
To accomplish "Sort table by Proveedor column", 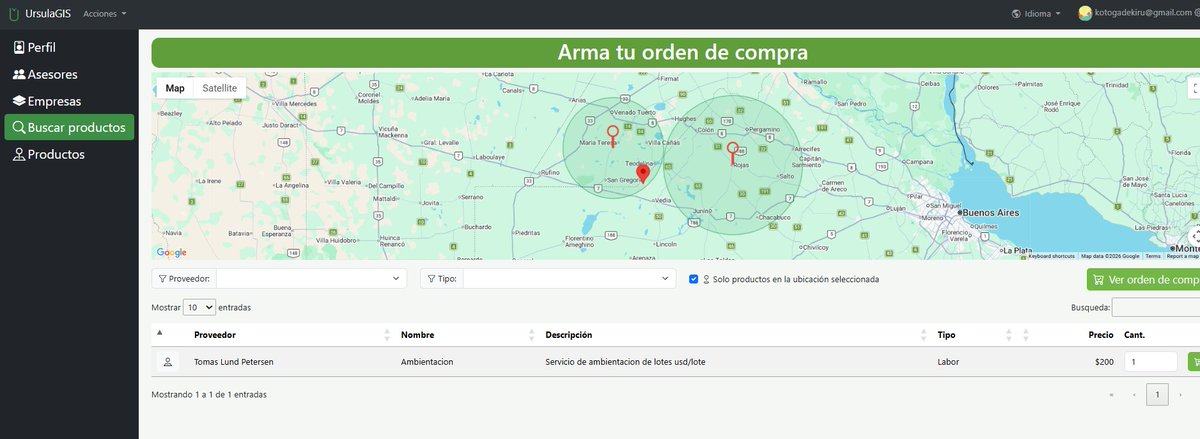I will 290,335.
